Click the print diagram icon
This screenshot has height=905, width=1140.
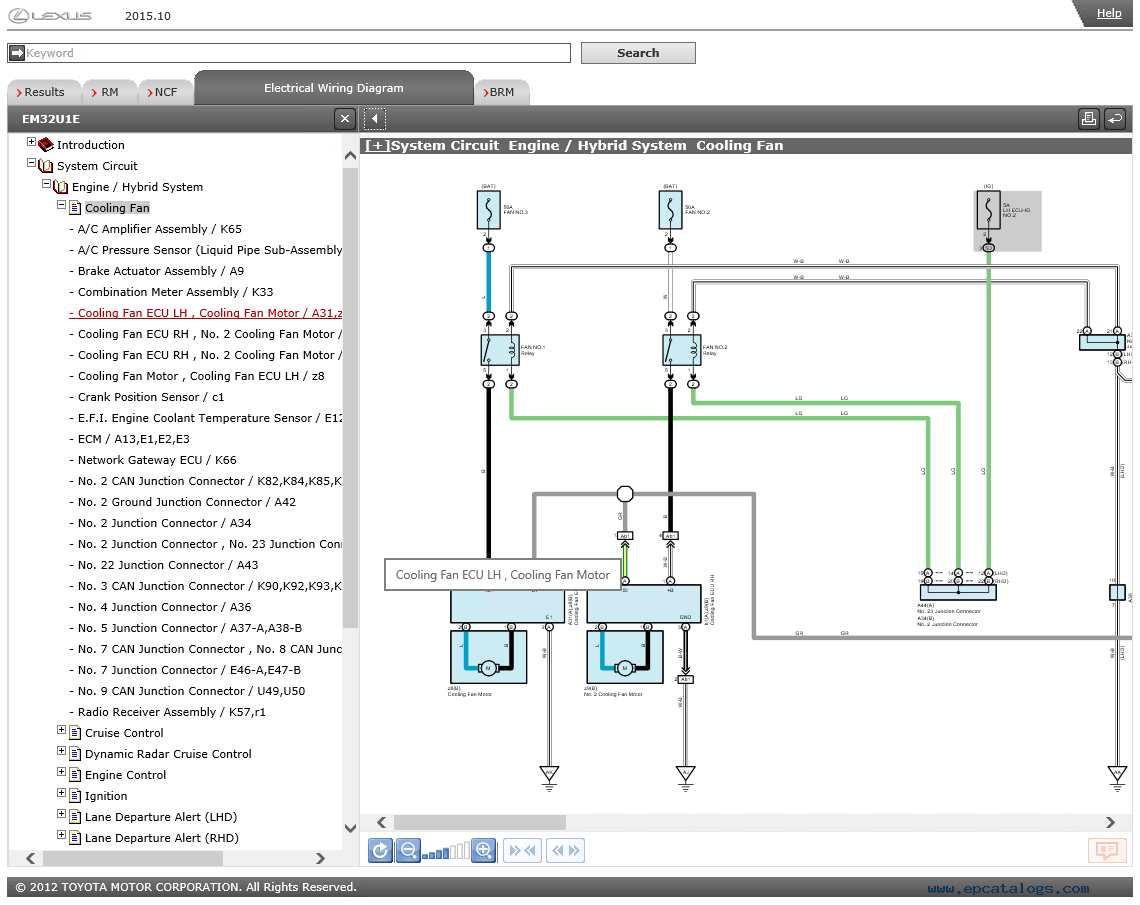point(1088,118)
